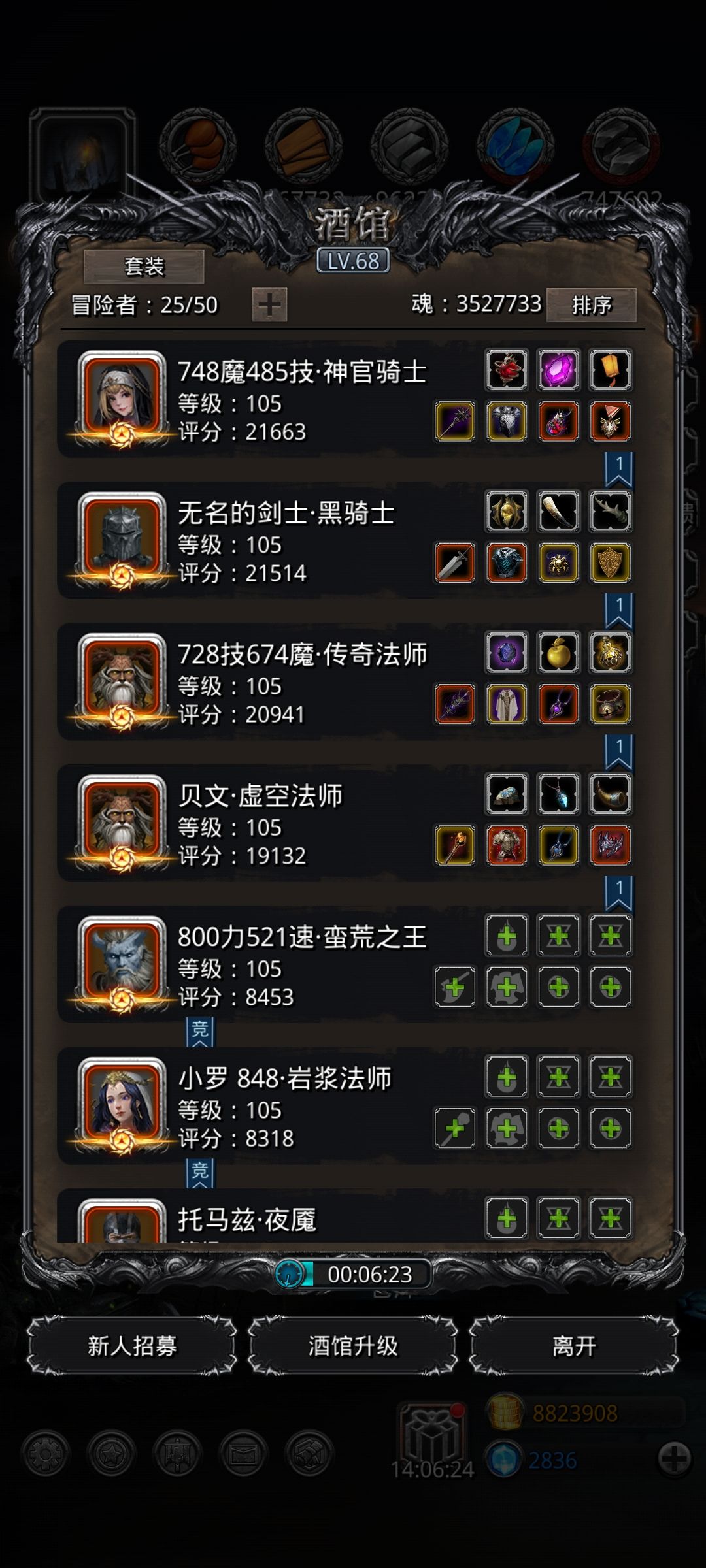
Task: Tap the sword weapon slot of 黑骑士
Action: (x=455, y=563)
